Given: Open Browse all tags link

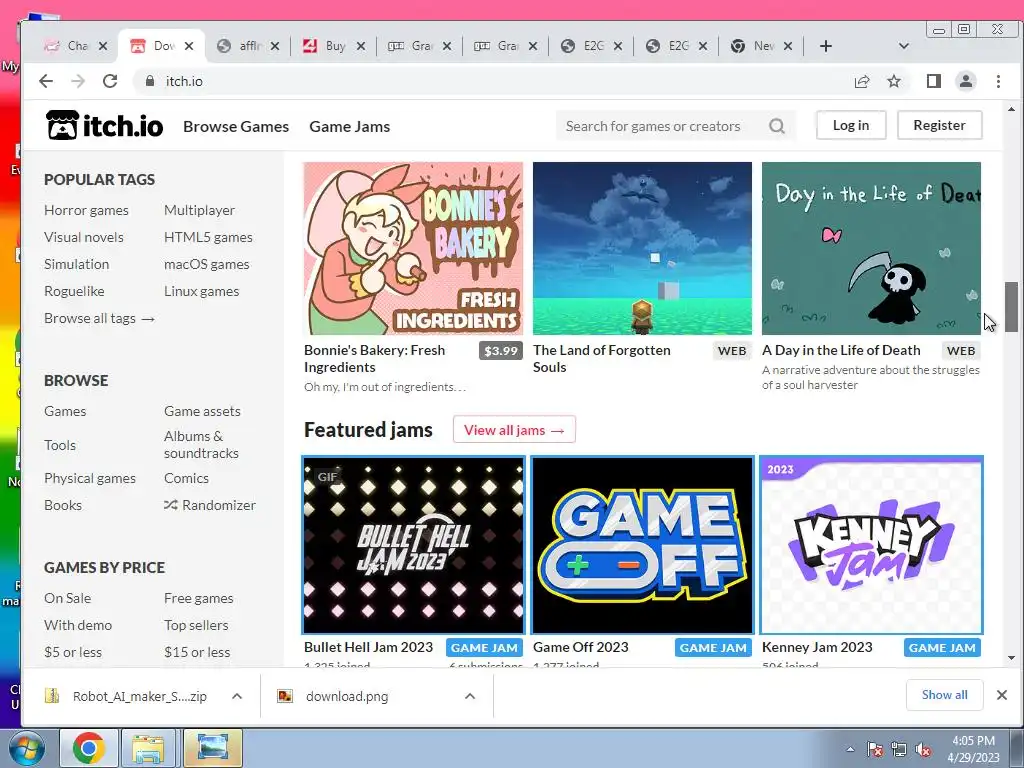Looking at the screenshot, I should point(99,318).
